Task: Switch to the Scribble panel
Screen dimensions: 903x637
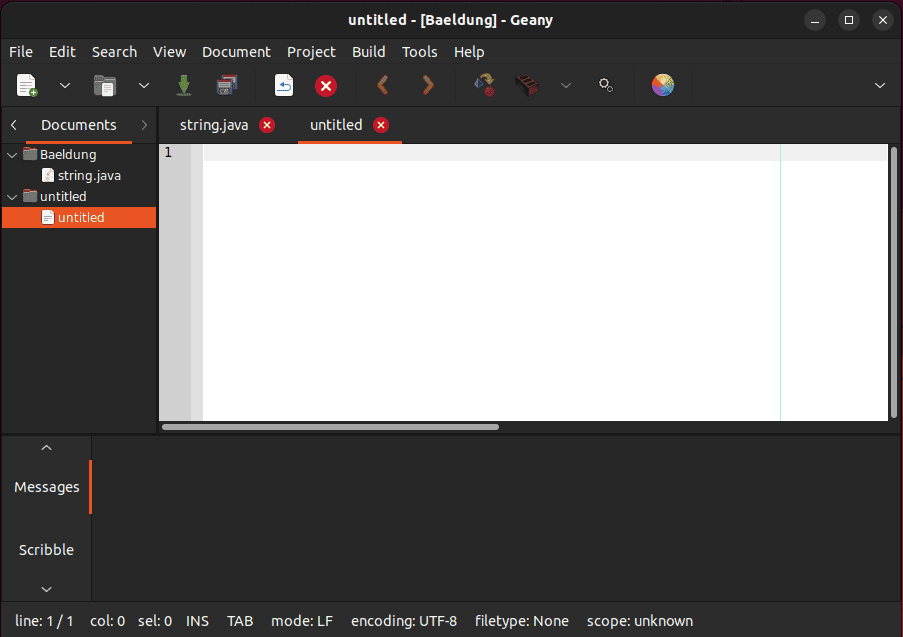Action: 46,549
